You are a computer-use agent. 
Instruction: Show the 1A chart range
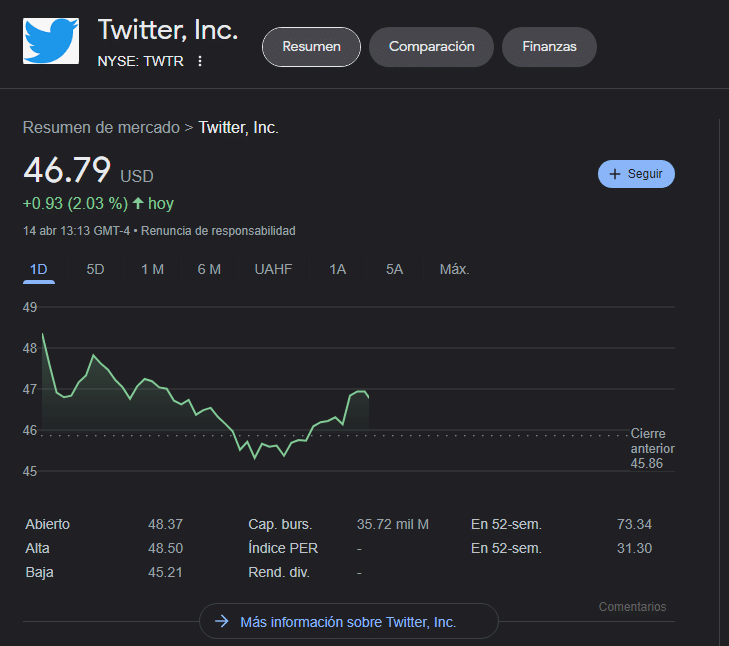point(338,269)
